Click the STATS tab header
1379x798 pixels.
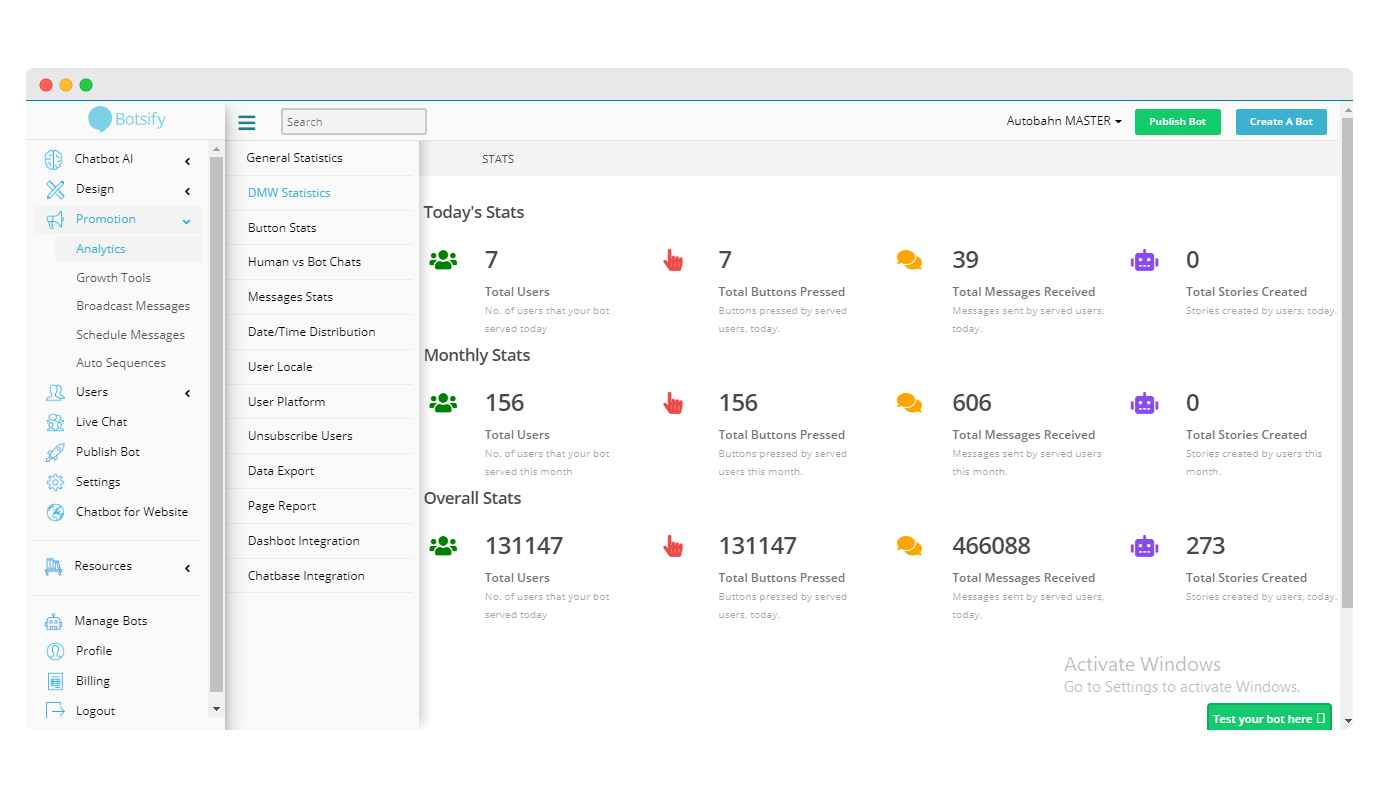click(498, 159)
